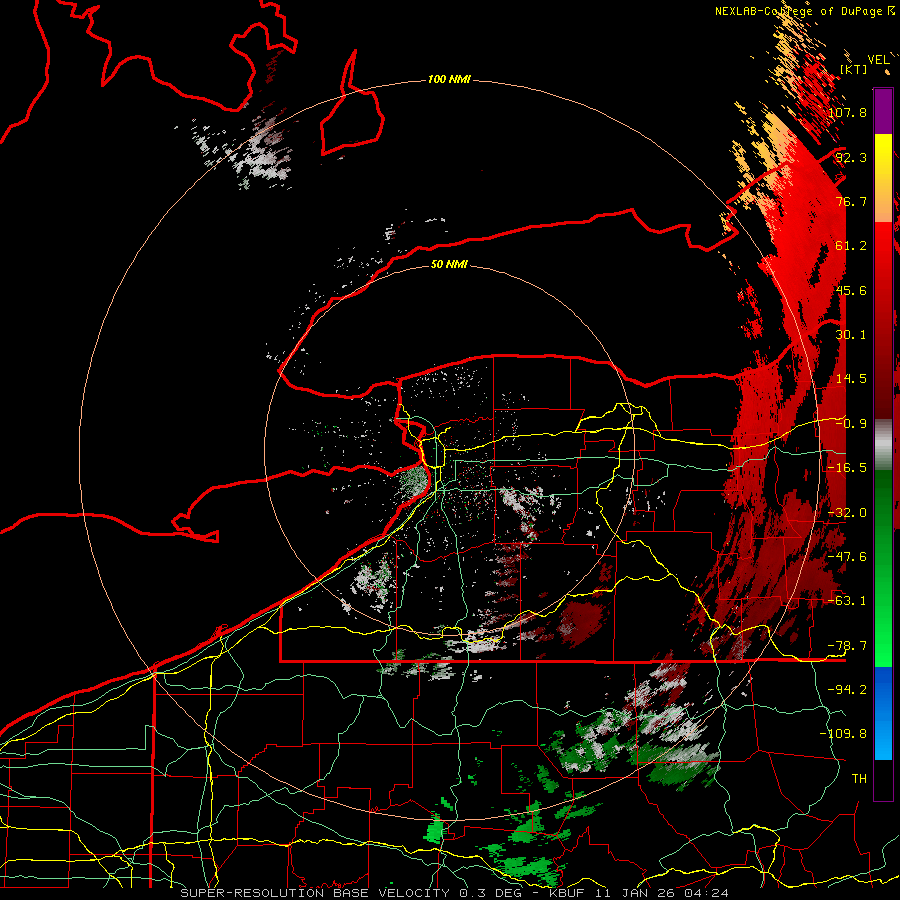
Task: Click the 100 NMI range ring label
Action: [x=449, y=79]
